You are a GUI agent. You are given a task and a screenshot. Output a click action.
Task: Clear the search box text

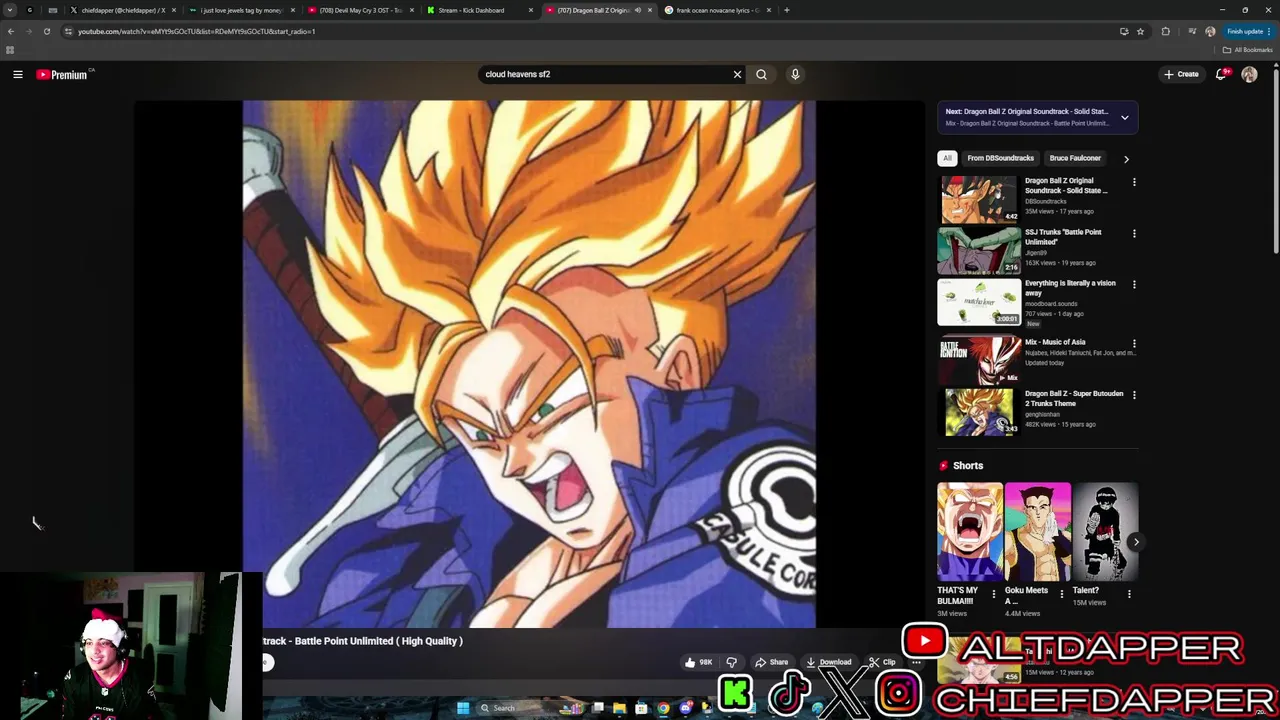(x=737, y=74)
